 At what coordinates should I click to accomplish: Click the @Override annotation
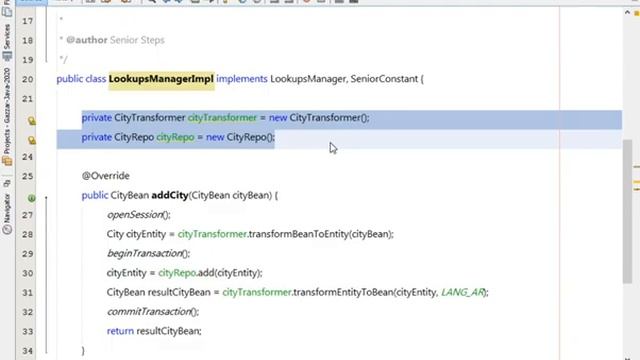point(106,176)
